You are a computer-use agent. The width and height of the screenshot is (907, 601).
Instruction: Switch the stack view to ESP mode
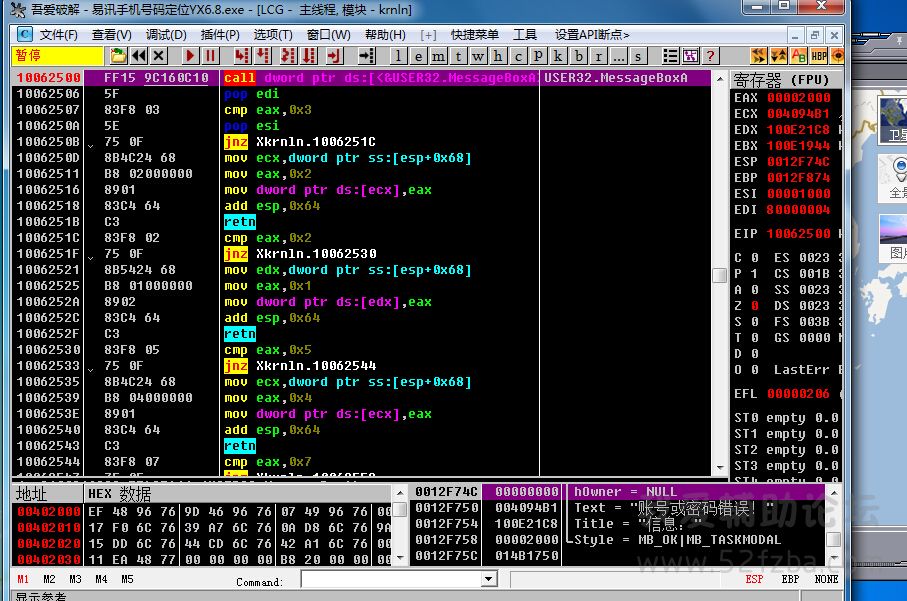tap(755, 579)
